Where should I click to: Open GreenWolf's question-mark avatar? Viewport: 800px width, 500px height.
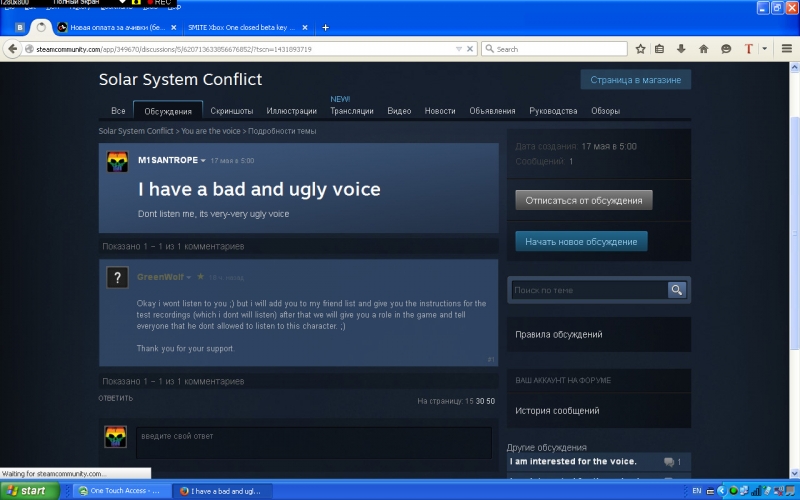point(117,278)
